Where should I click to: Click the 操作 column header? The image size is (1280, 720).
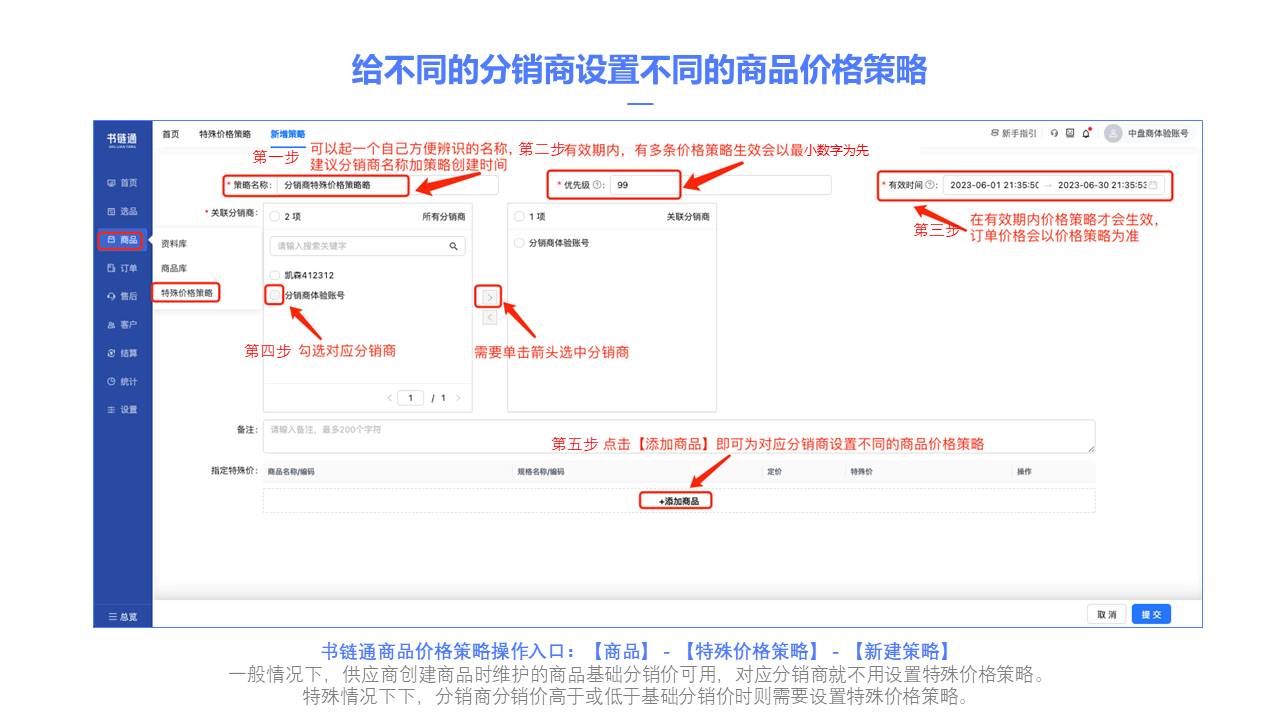click(1024, 471)
